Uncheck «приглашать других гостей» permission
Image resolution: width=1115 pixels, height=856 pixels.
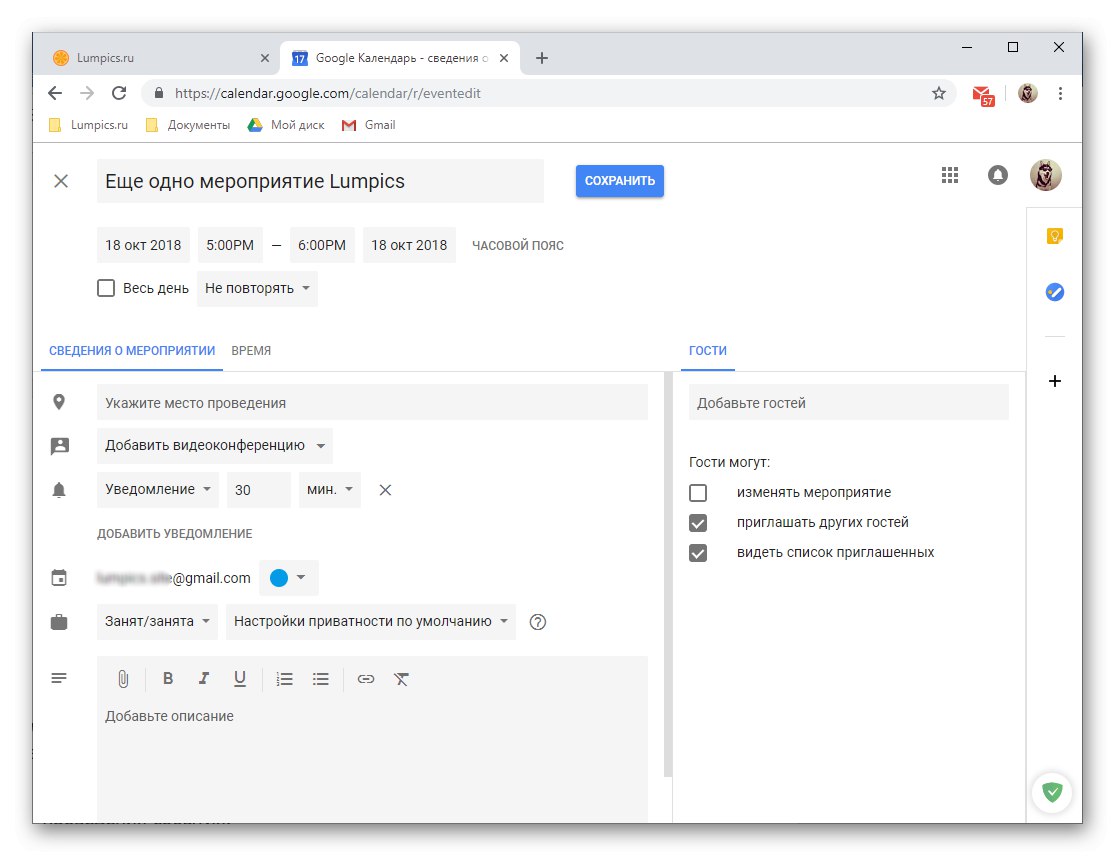(x=697, y=522)
